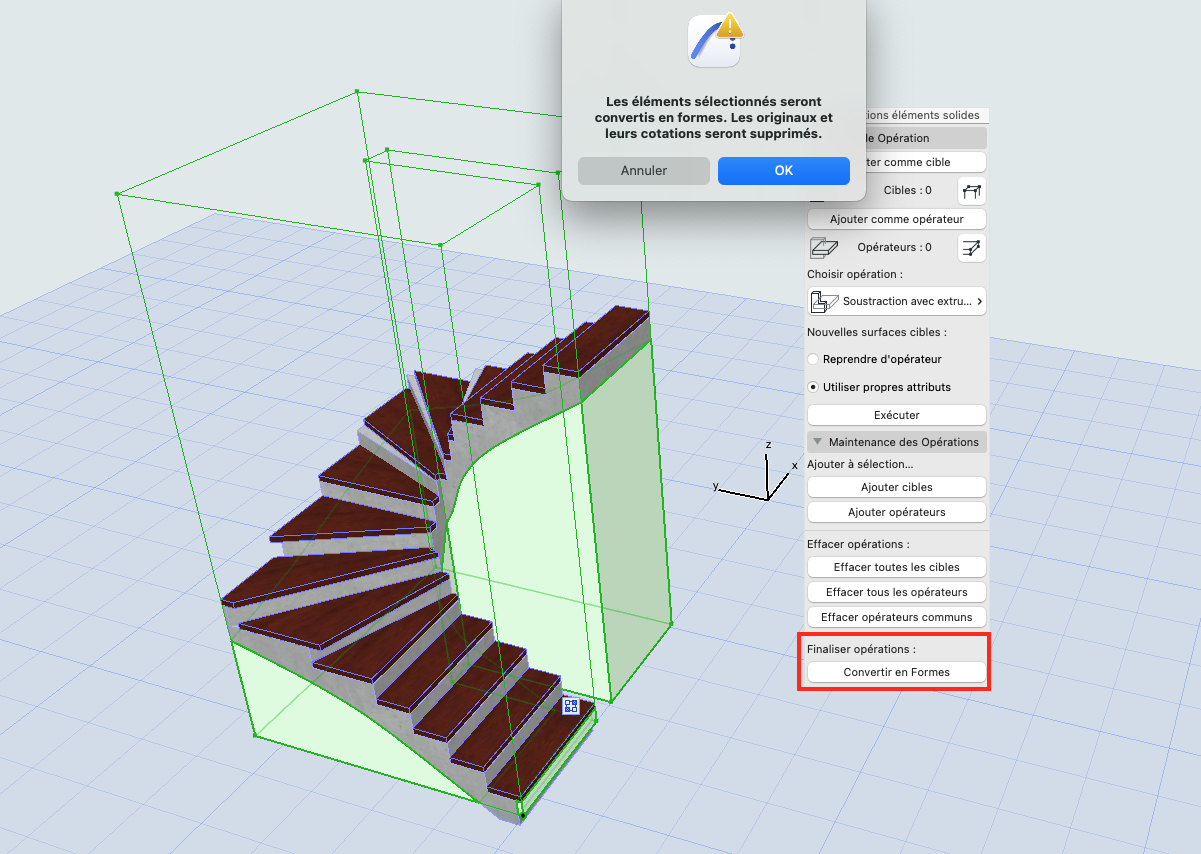Click the 'Effacer opérations :' label
Viewport: 1201px width, 854px height.
[858, 545]
